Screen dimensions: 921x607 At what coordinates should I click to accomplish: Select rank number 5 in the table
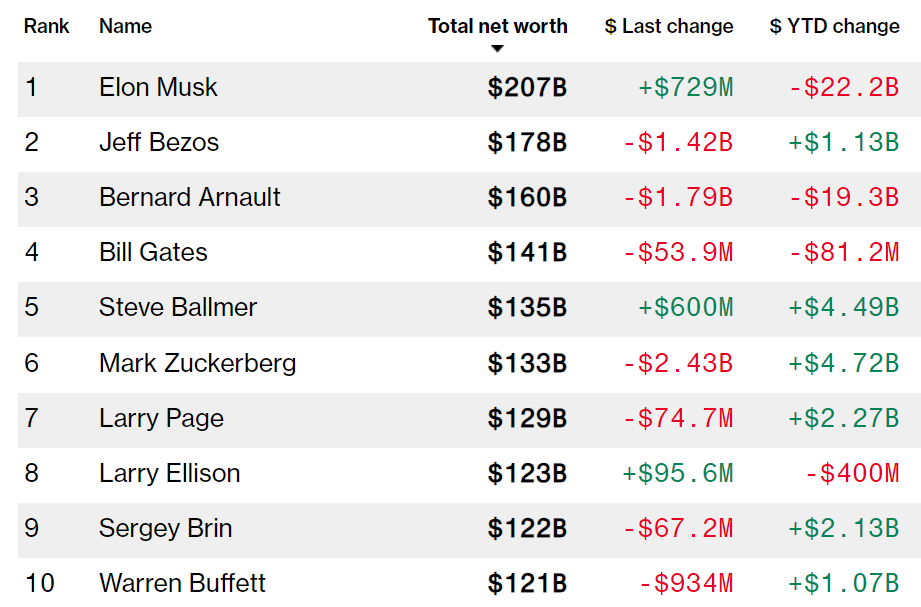[x=32, y=308]
